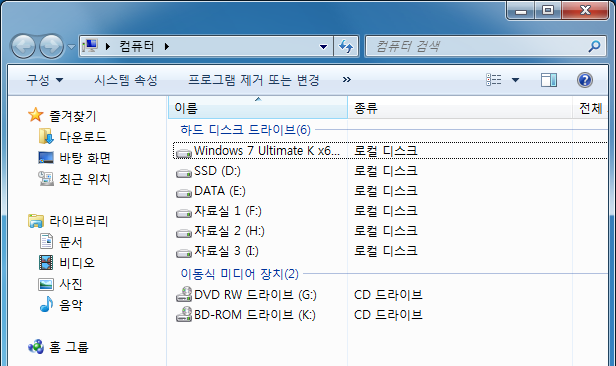Image resolution: width=616 pixels, height=366 pixels.
Task: Open 바탕 화면 in the sidebar
Action: click(85, 158)
